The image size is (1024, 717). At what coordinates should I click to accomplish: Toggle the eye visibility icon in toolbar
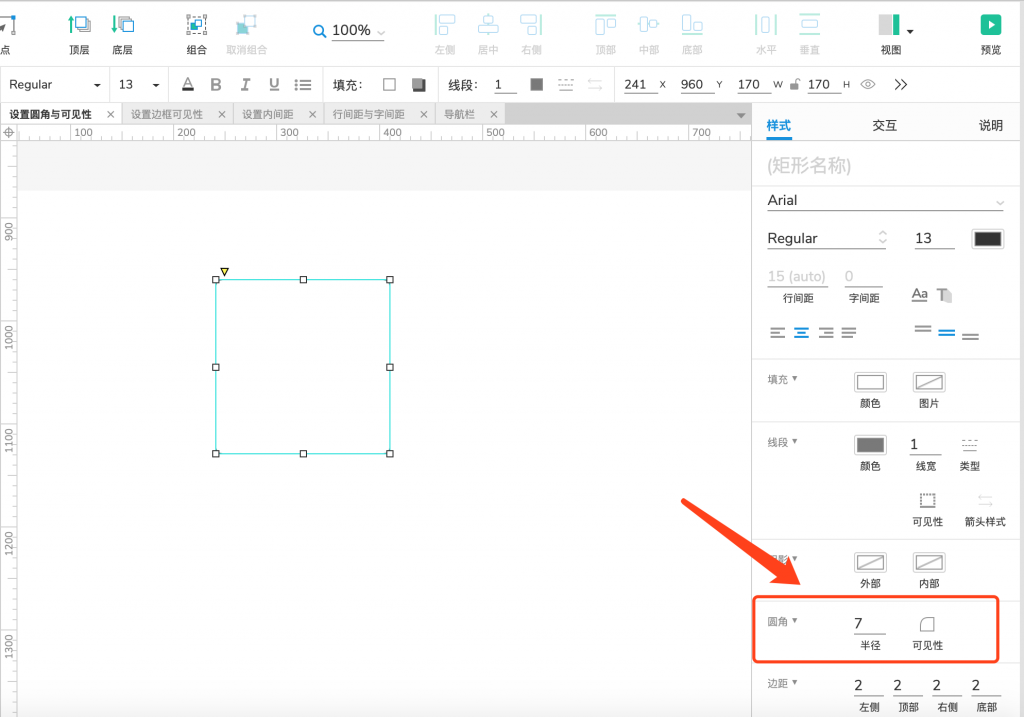tap(868, 85)
